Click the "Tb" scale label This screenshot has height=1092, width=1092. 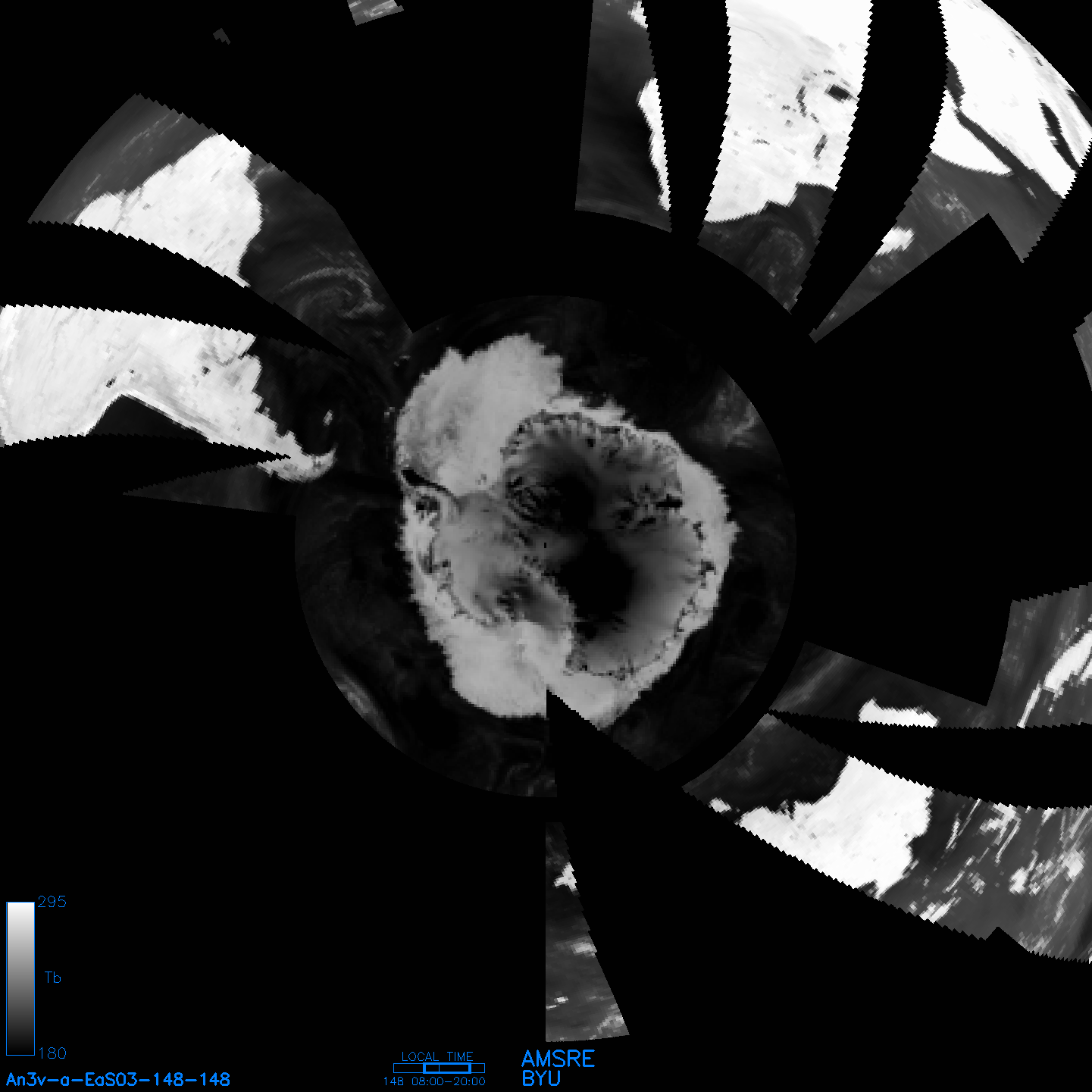tap(52, 978)
